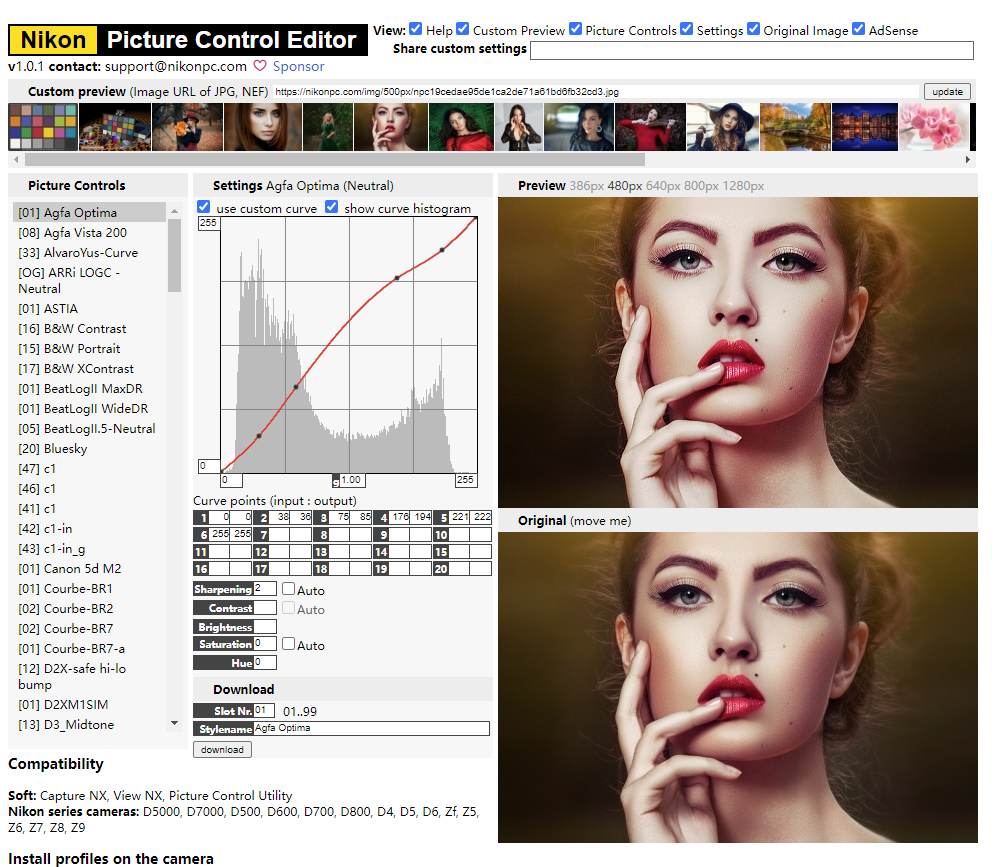Click the Sharpening value field

265,589
